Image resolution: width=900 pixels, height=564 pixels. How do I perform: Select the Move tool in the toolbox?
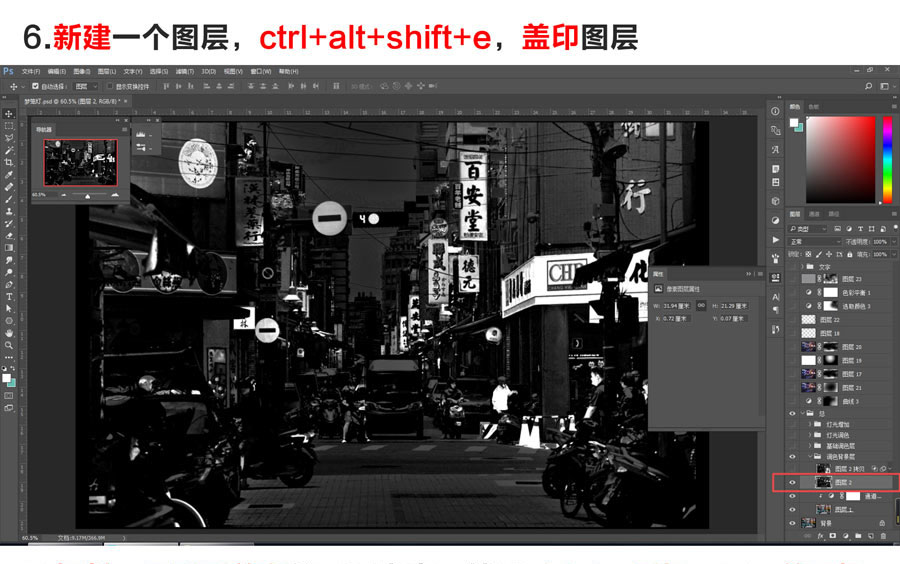(x=9, y=114)
